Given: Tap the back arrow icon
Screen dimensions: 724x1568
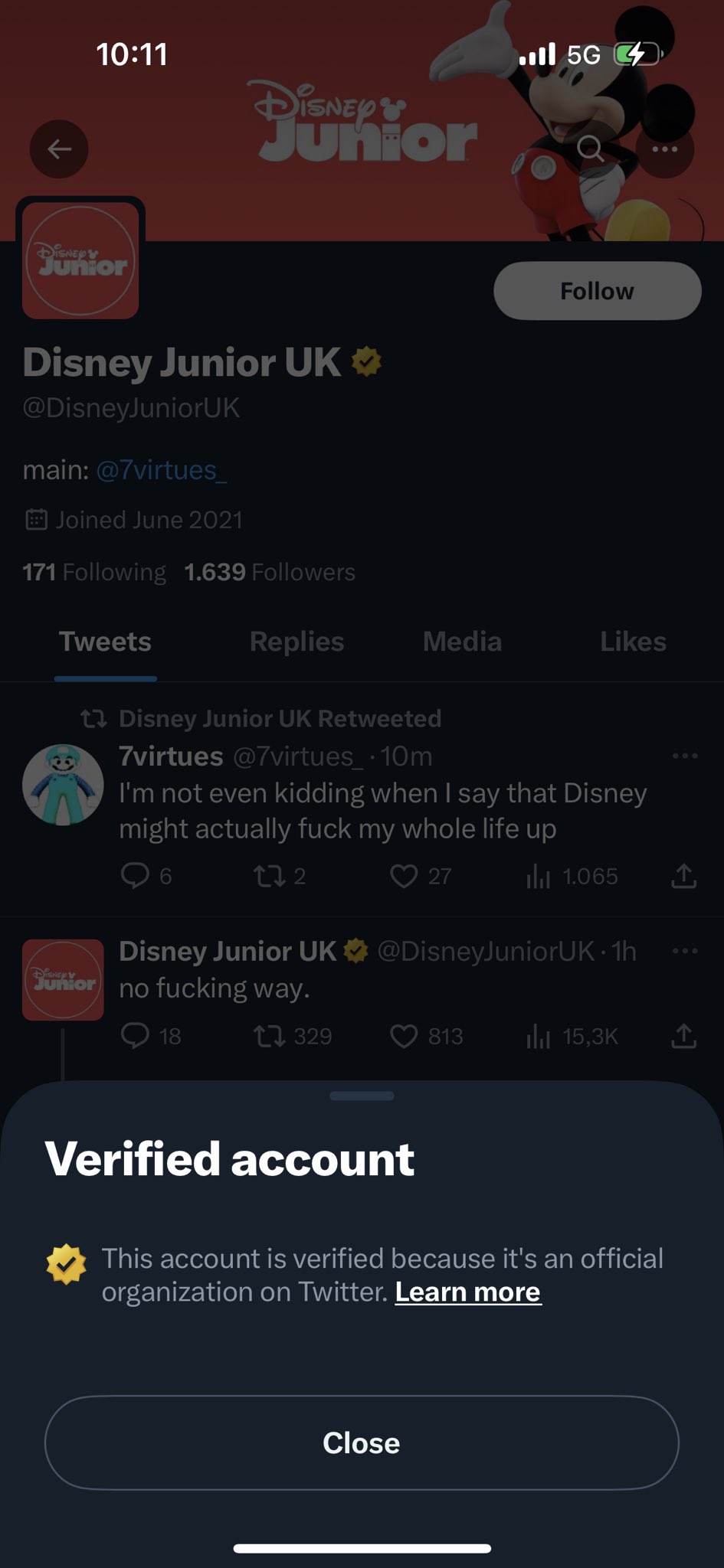Looking at the screenshot, I should click(59, 149).
